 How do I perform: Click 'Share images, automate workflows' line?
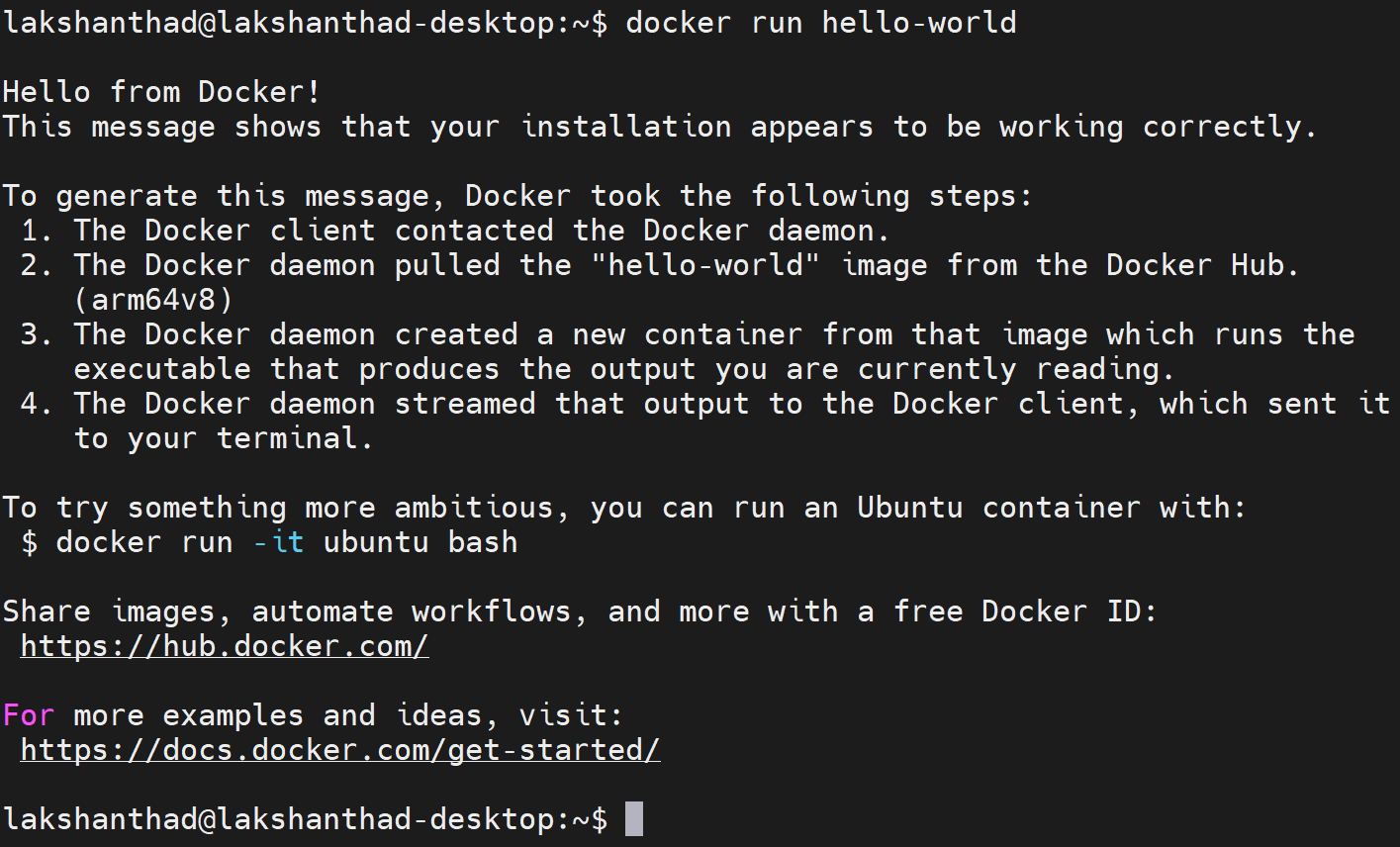tap(580, 612)
